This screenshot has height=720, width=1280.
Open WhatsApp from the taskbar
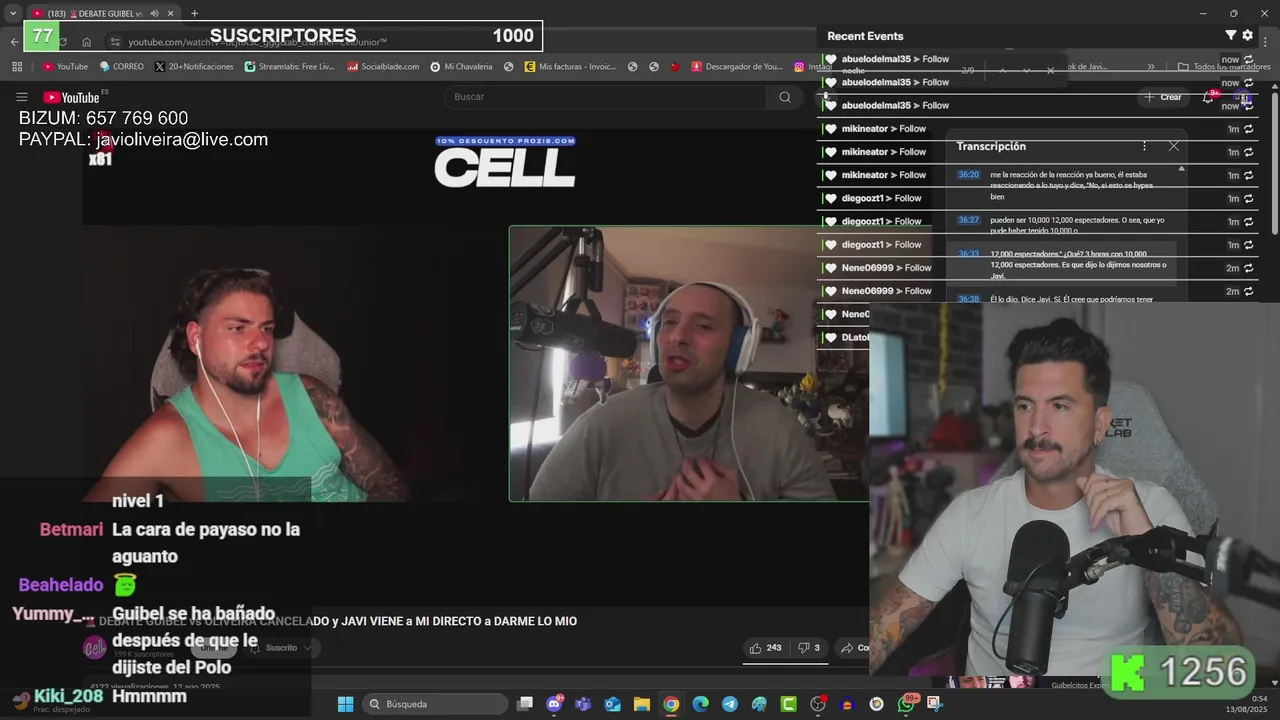(906, 704)
